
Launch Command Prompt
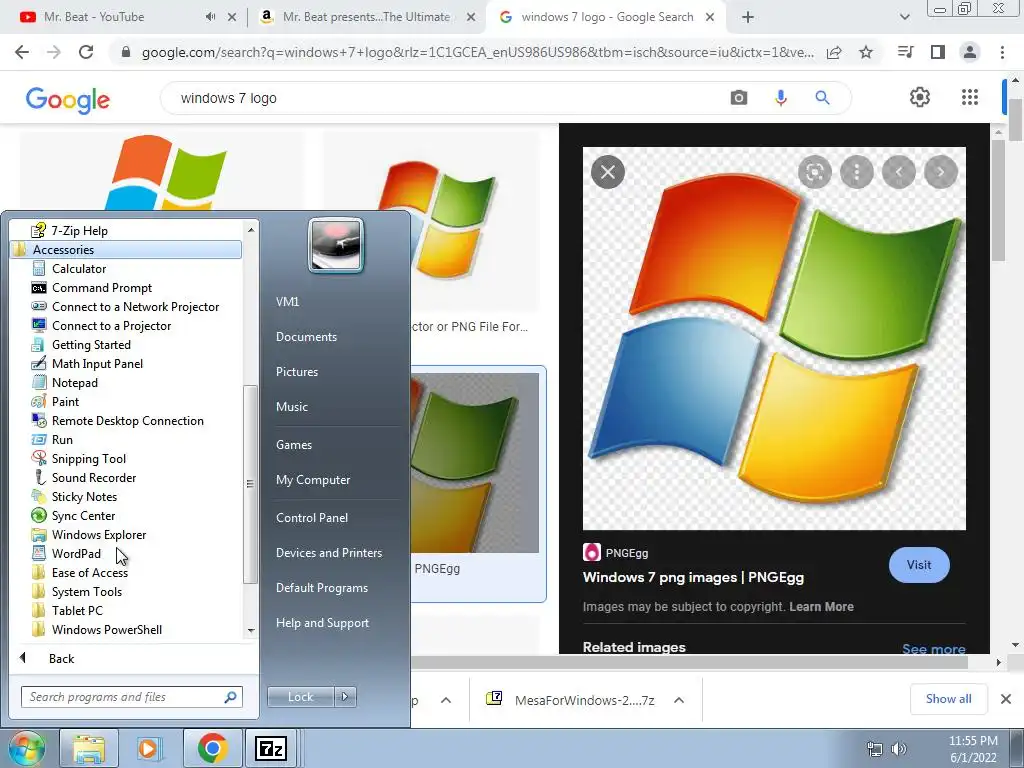coord(101,287)
